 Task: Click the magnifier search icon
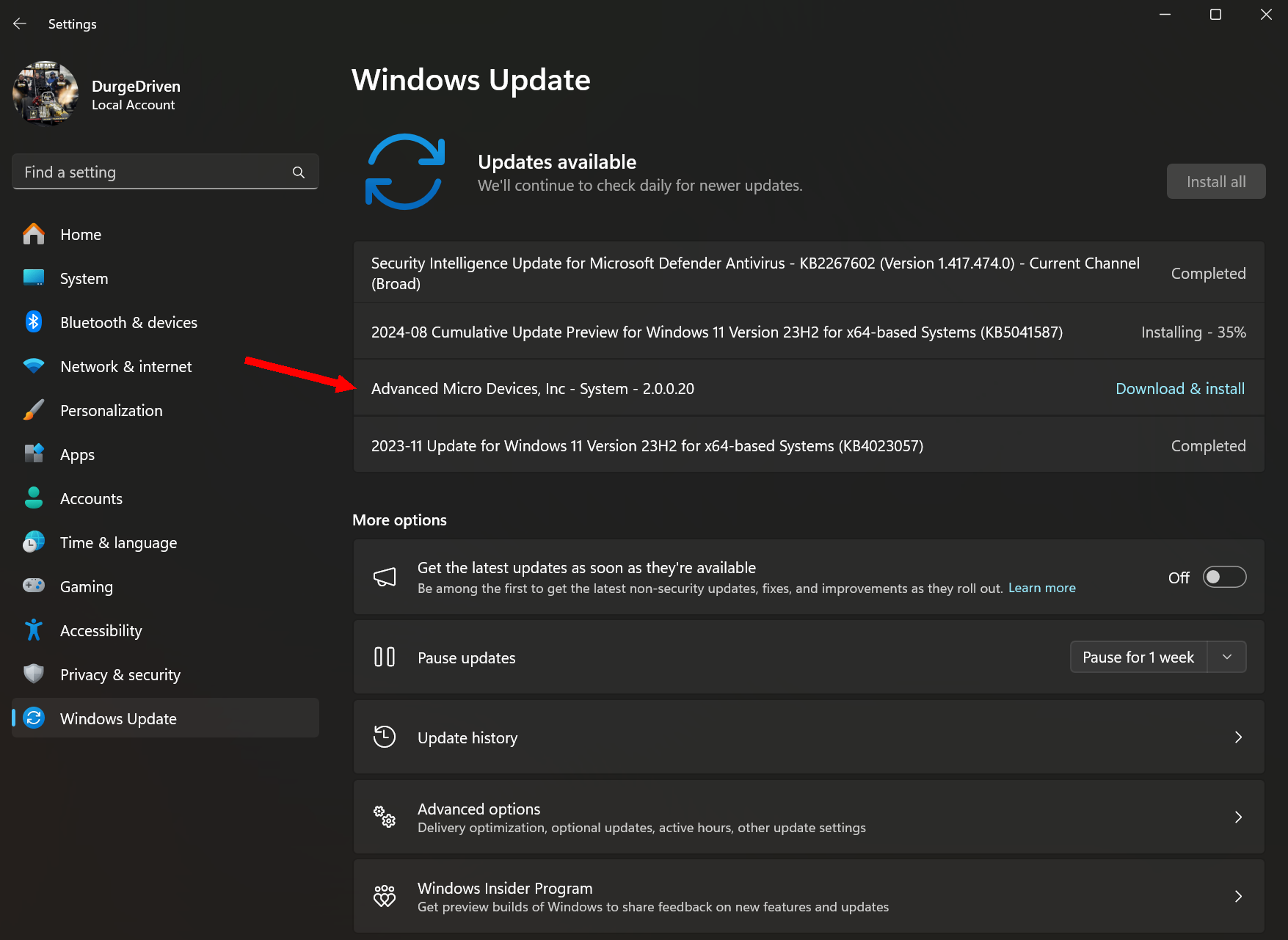tap(299, 172)
